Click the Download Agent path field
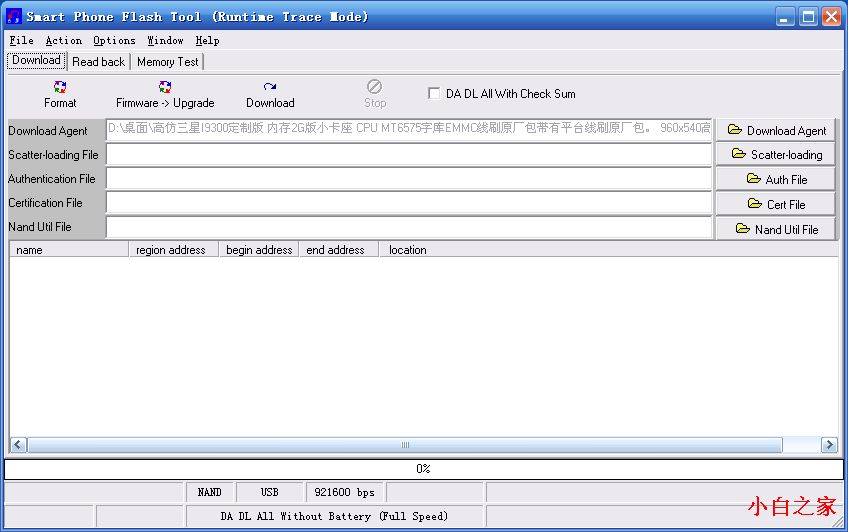Viewport: 848px width, 532px height. [409, 130]
